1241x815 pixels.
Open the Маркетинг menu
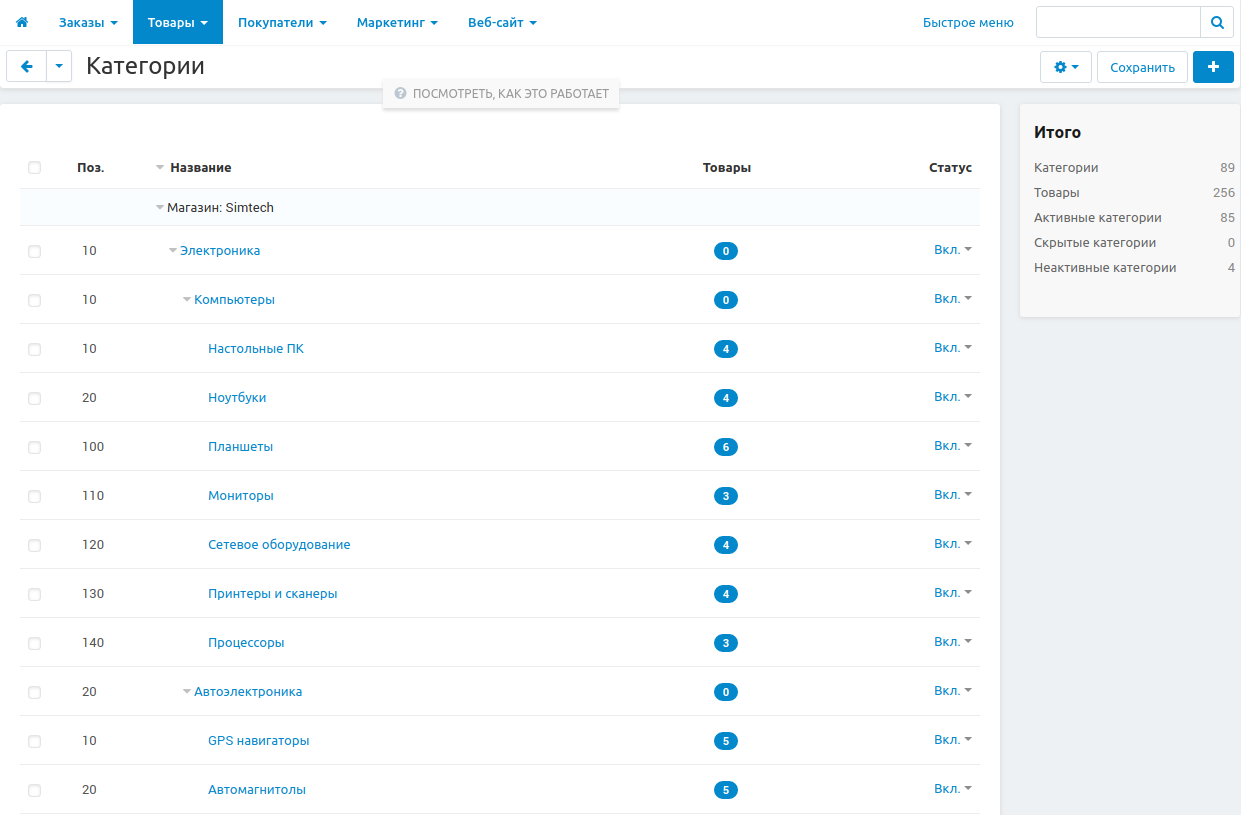coord(397,22)
